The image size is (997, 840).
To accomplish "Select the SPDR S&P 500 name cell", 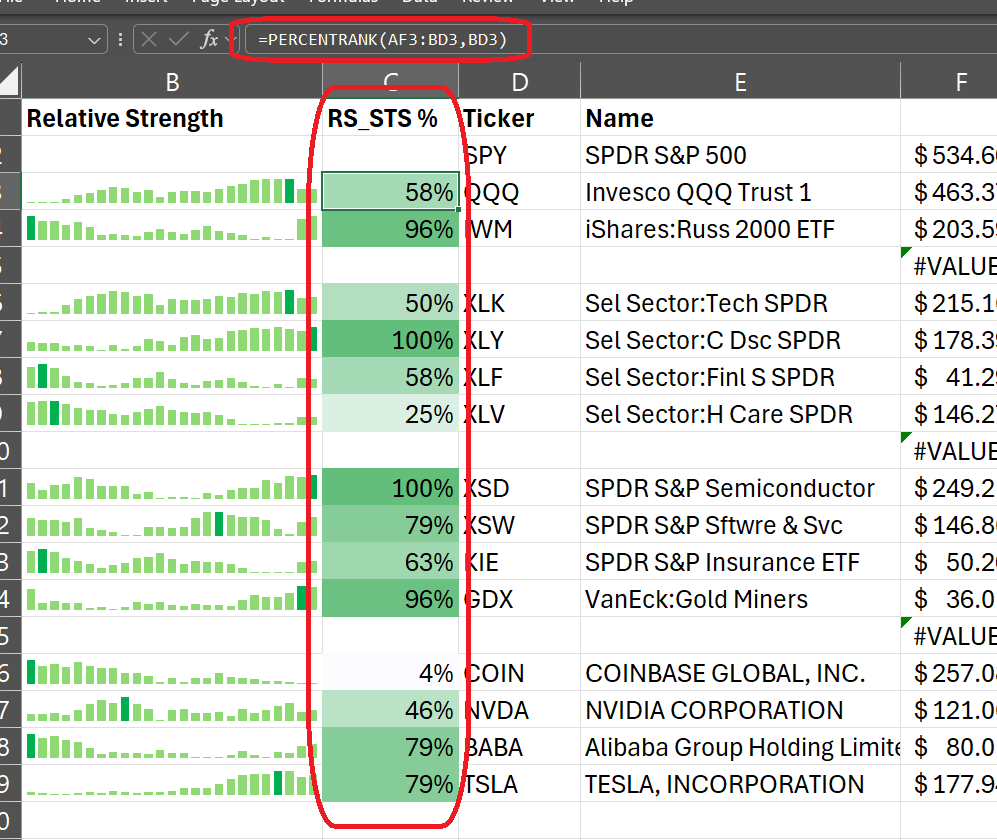I will tap(740, 155).
